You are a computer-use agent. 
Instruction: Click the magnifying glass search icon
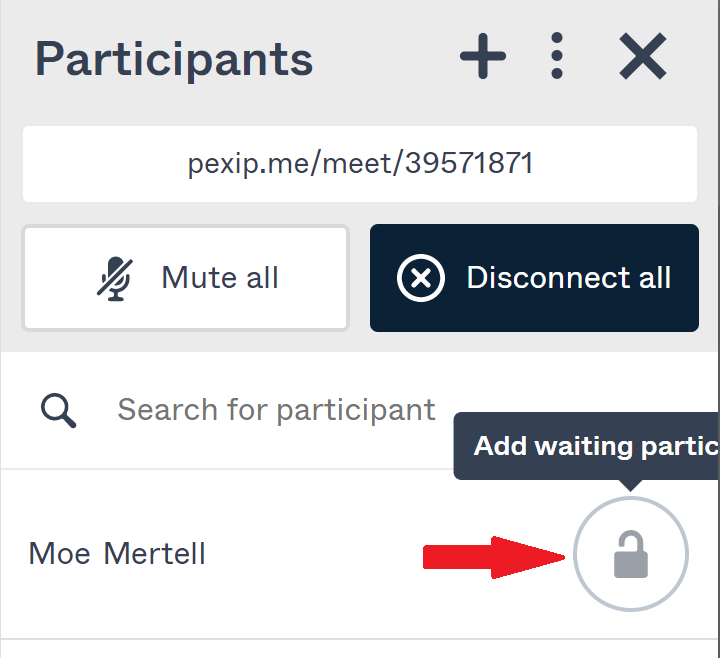[59, 409]
